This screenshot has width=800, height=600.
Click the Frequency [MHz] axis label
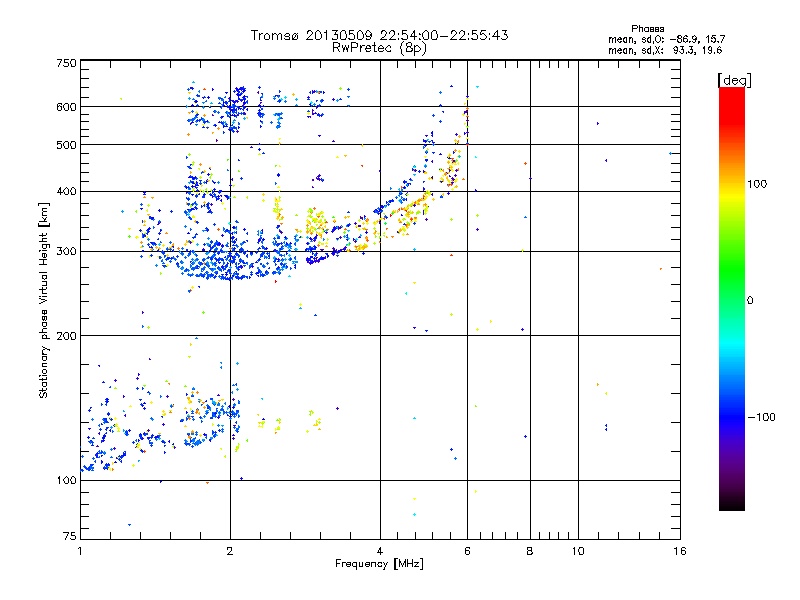tap(379, 564)
